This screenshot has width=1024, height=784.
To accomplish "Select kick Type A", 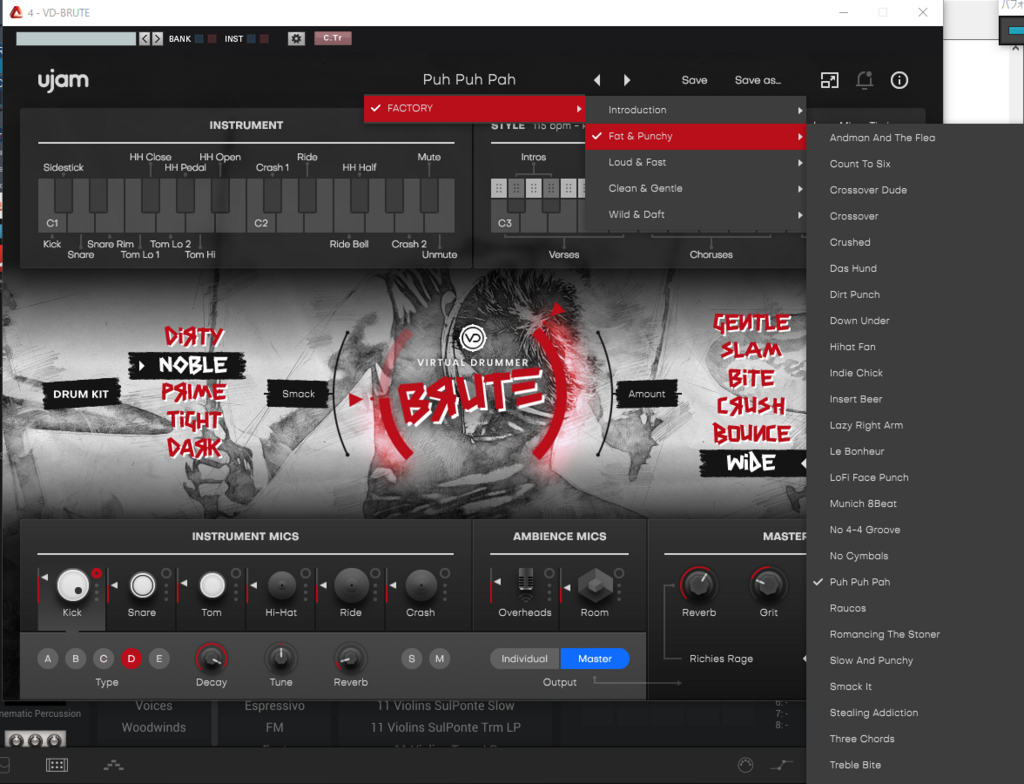I will click(48, 659).
